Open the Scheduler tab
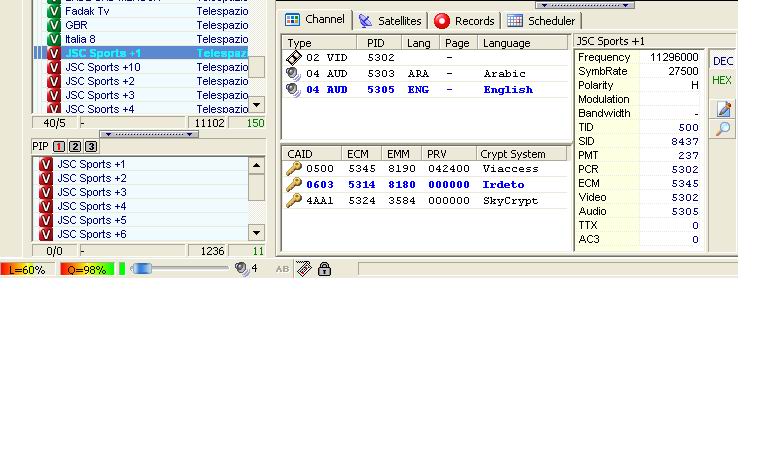768x463 pixels. click(x=541, y=20)
